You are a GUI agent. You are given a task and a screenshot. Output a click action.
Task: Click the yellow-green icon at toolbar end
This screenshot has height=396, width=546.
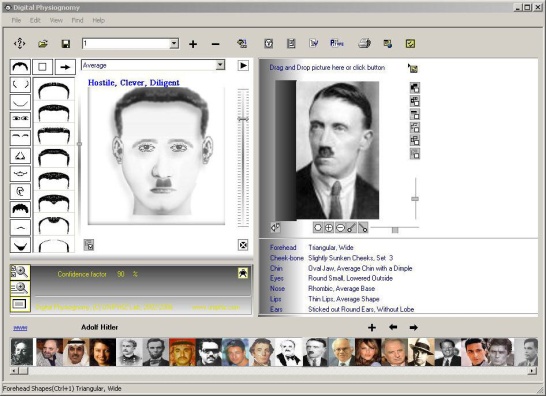tap(410, 44)
